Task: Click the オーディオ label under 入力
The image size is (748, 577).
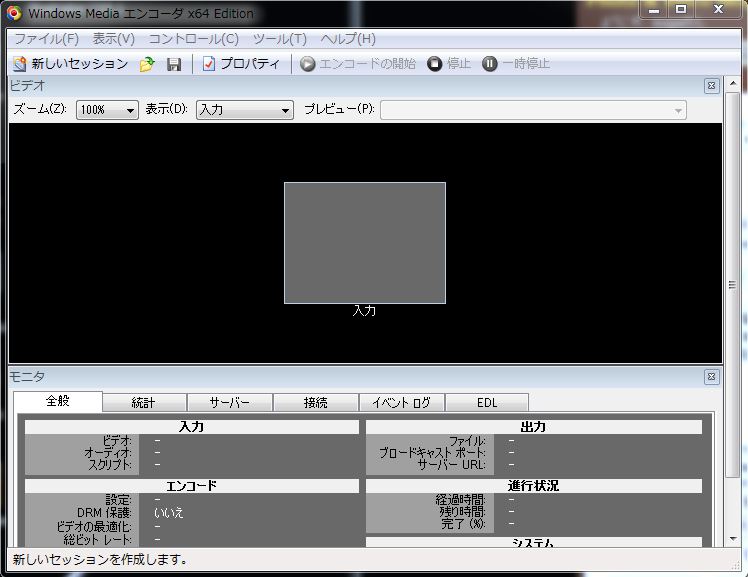Action: 108,453
